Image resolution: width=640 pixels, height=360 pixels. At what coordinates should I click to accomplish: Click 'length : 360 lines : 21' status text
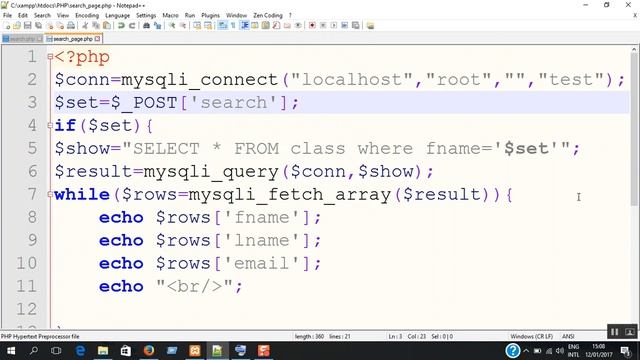[x=322, y=336]
